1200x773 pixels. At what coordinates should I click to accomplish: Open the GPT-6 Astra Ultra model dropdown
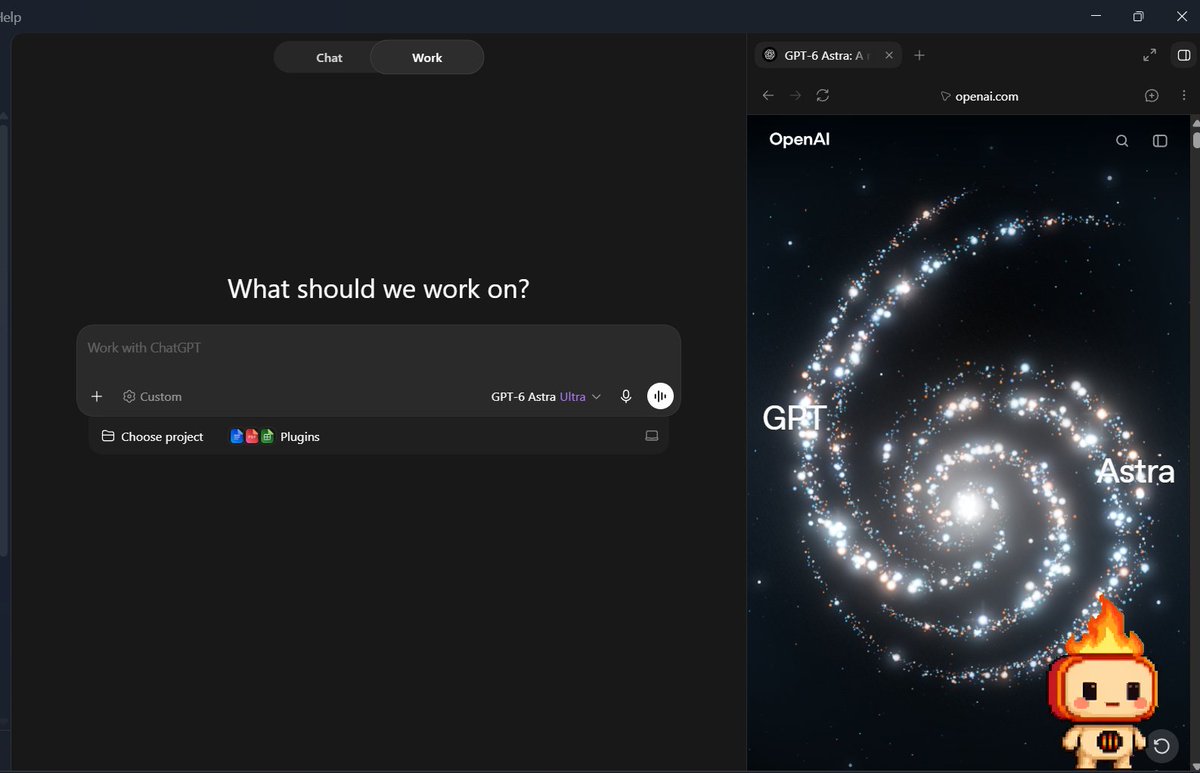coord(546,397)
